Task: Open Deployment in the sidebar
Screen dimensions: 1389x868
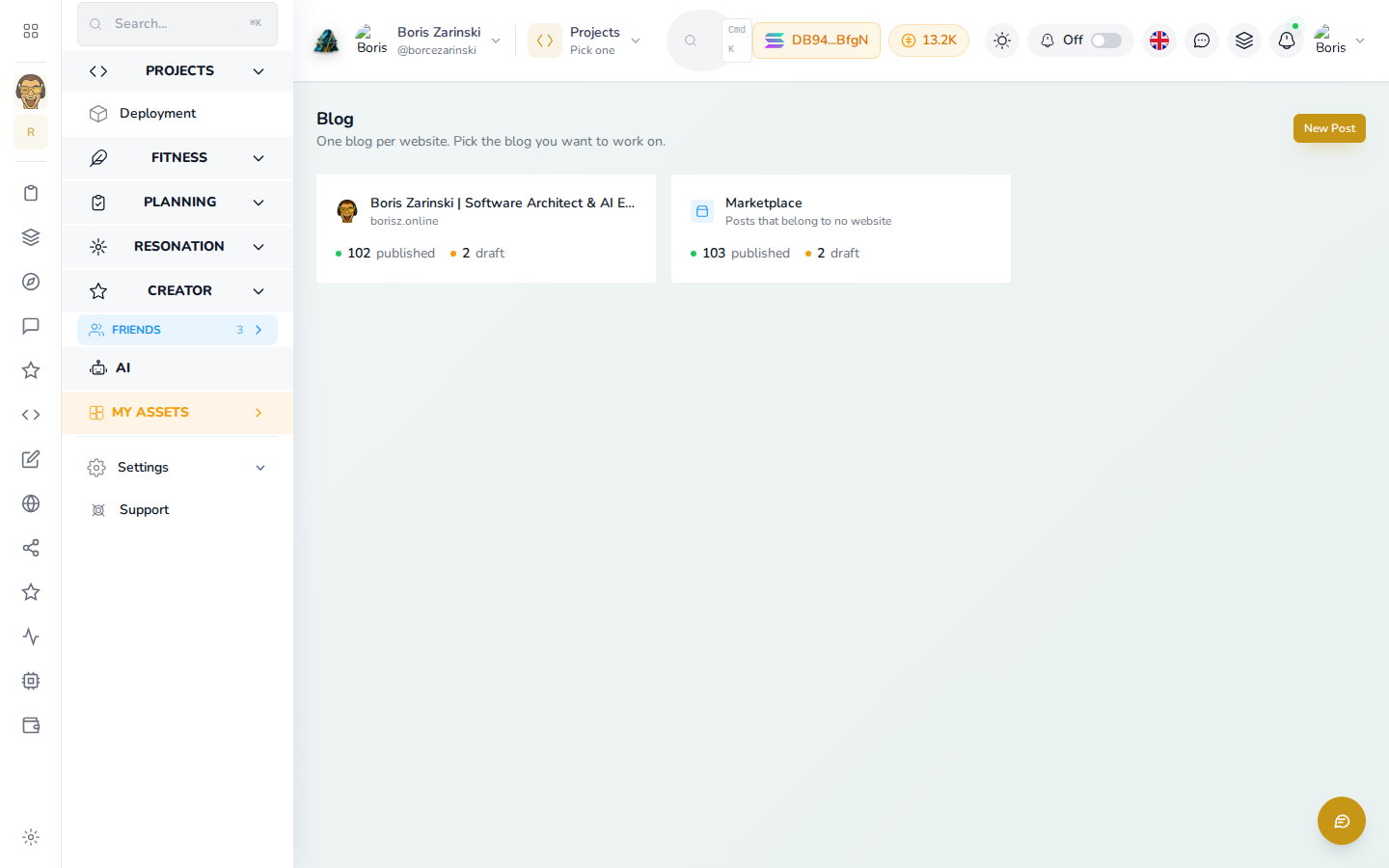Action: 177,114
